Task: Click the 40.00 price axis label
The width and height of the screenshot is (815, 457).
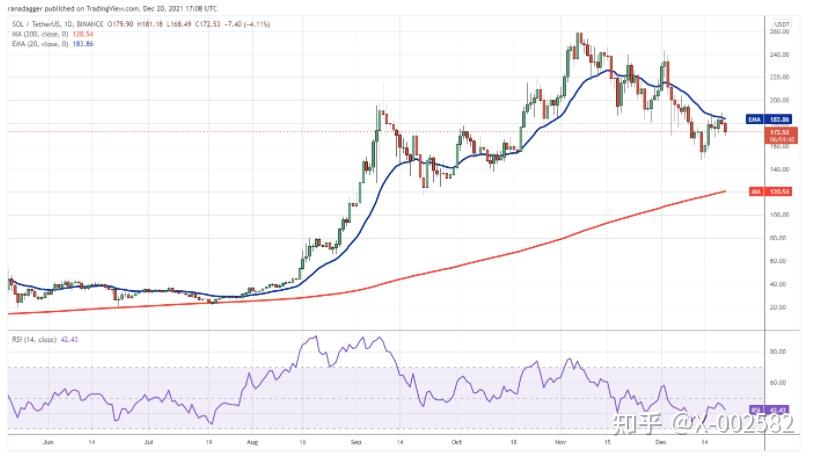Action: click(x=778, y=284)
